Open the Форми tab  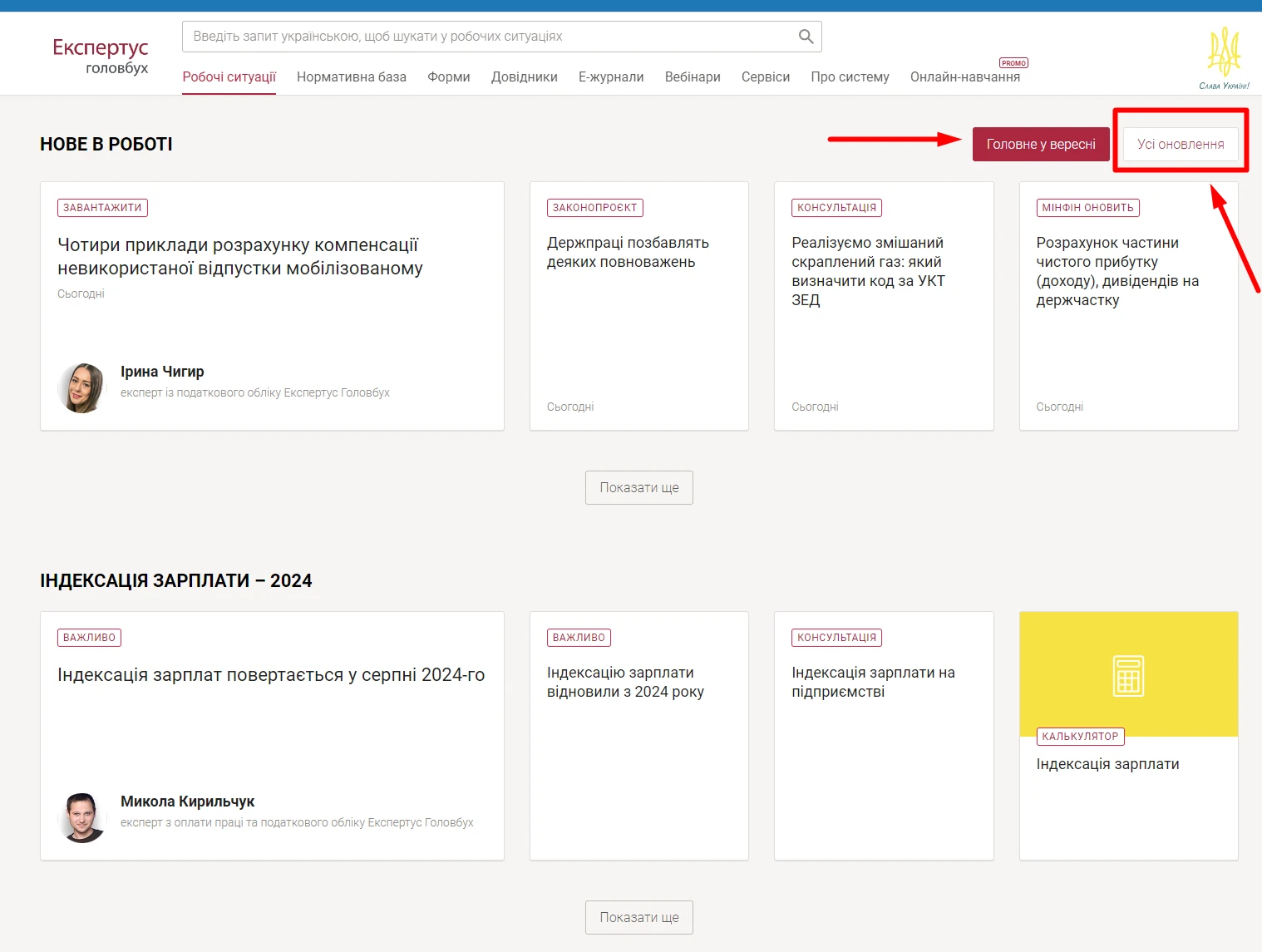click(x=448, y=77)
